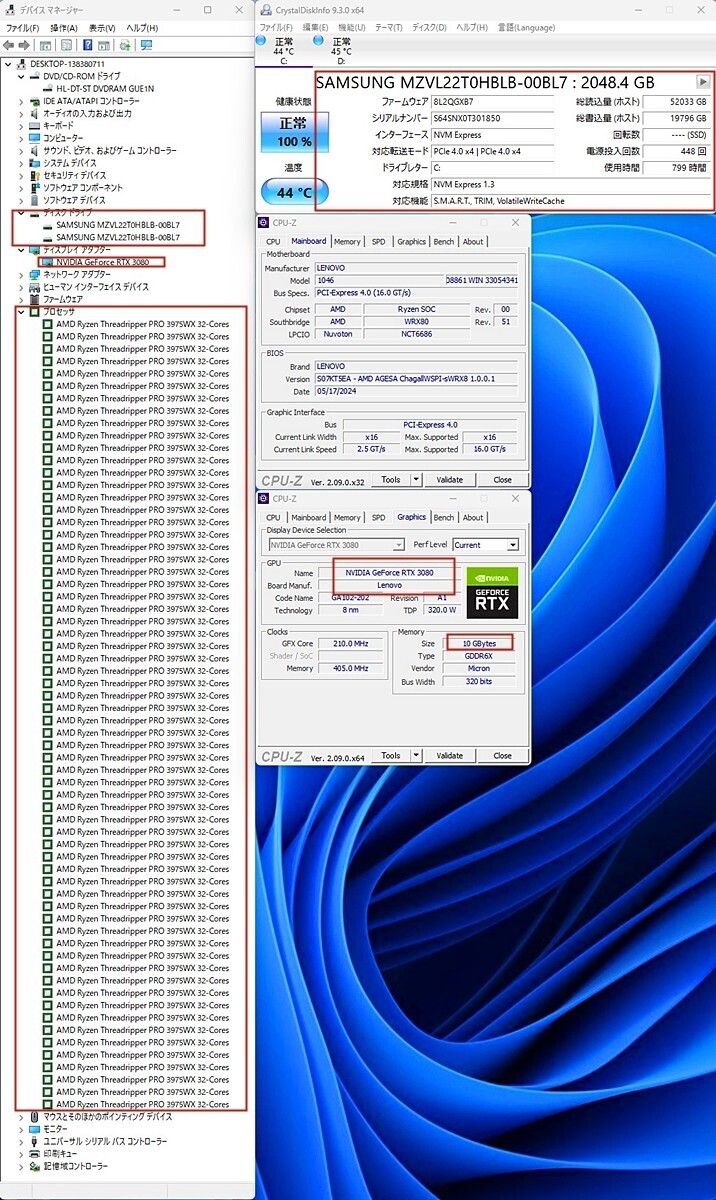
Task: Click Validate button in lower CPU-Z window
Action: point(450,756)
